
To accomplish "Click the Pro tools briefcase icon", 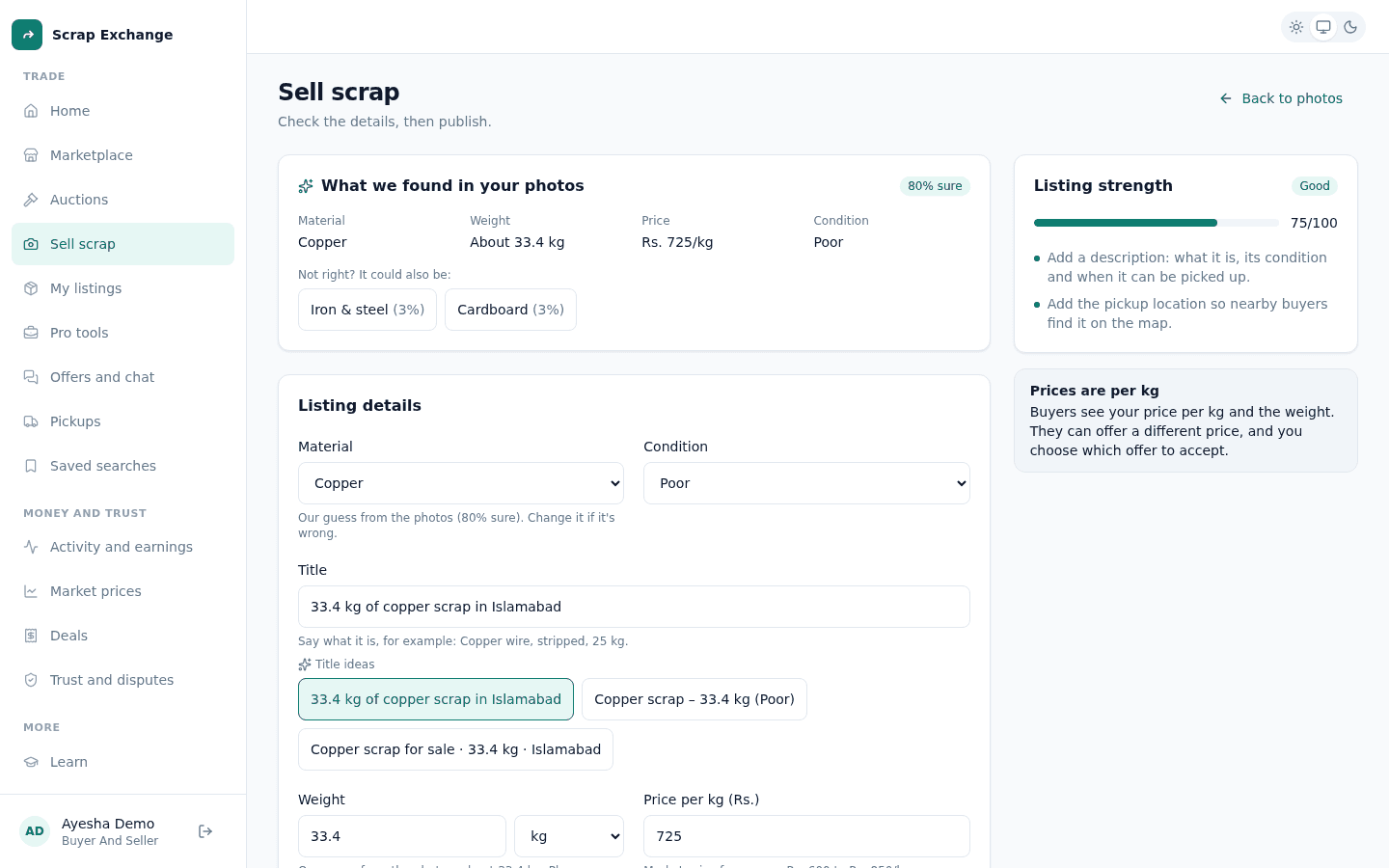I will pyautogui.click(x=31, y=333).
